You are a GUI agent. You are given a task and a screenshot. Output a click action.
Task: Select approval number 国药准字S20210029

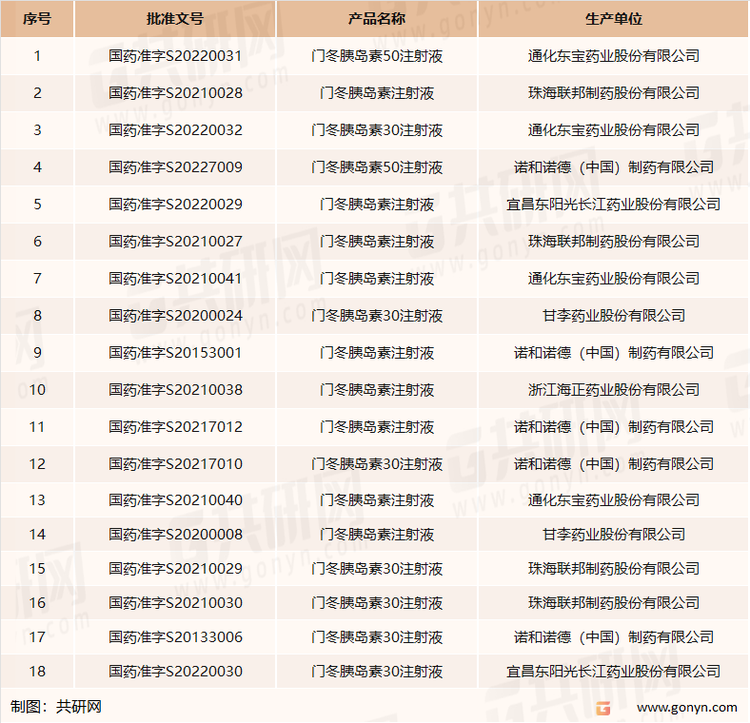pyautogui.click(x=175, y=569)
